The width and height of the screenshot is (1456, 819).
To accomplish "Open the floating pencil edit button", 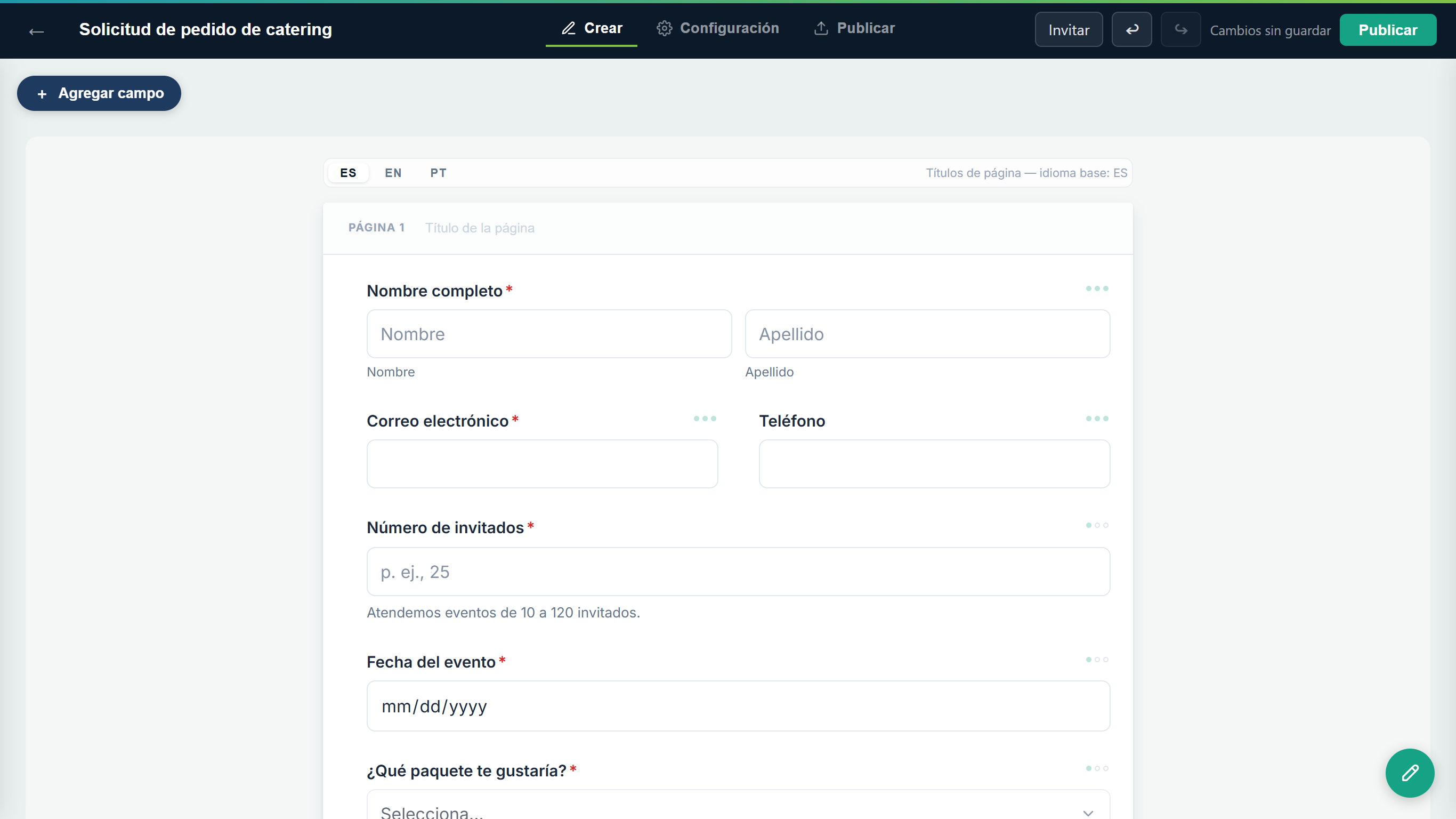I will pyautogui.click(x=1410, y=773).
